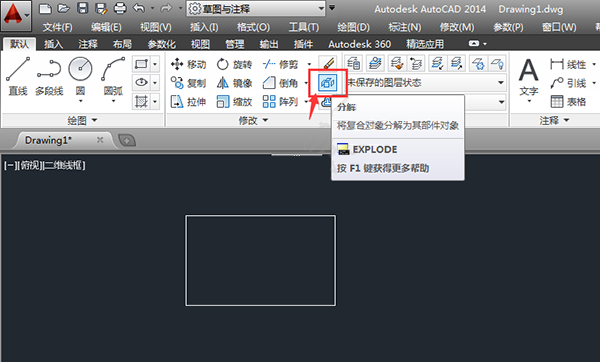The image size is (600, 362).
Task: Open the 绘图(D) menu
Action: click(x=353, y=27)
